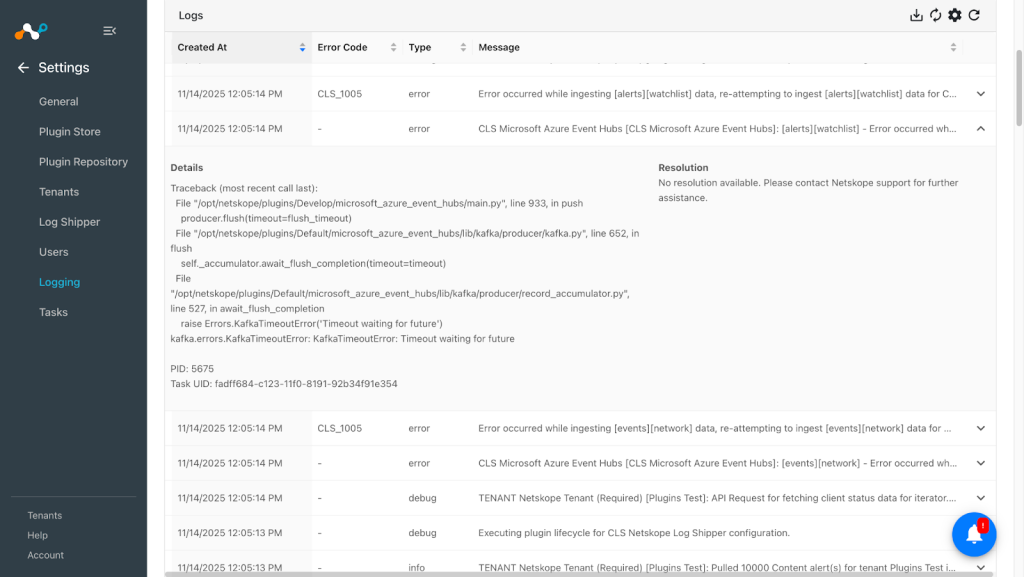Open the Account link
This screenshot has height=577, width=1024.
click(46, 555)
